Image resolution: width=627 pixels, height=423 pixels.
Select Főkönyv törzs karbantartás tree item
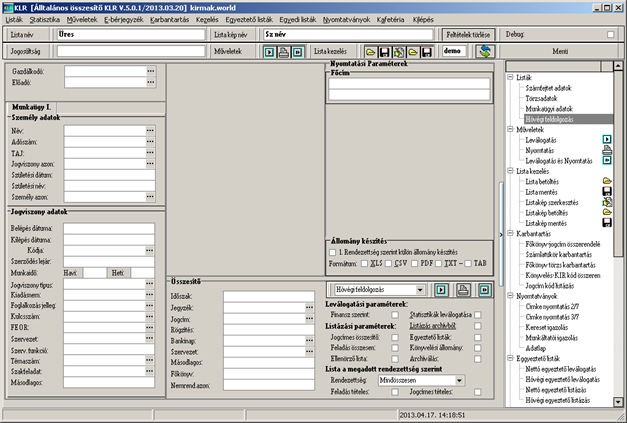coord(560,265)
